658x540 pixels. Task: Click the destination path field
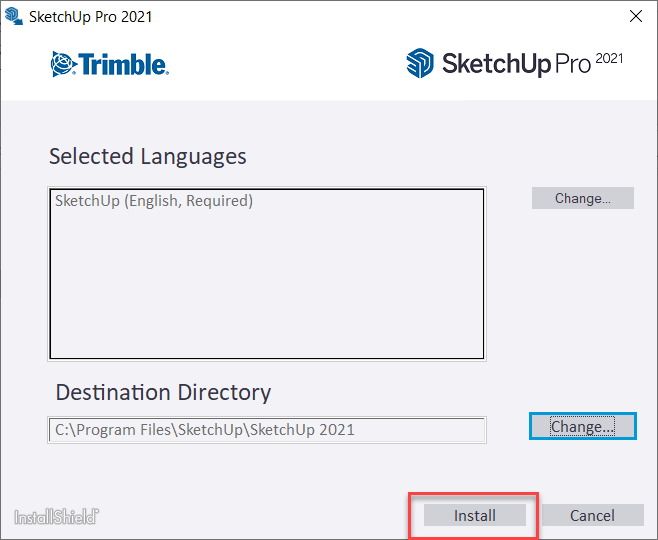point(267,430)
